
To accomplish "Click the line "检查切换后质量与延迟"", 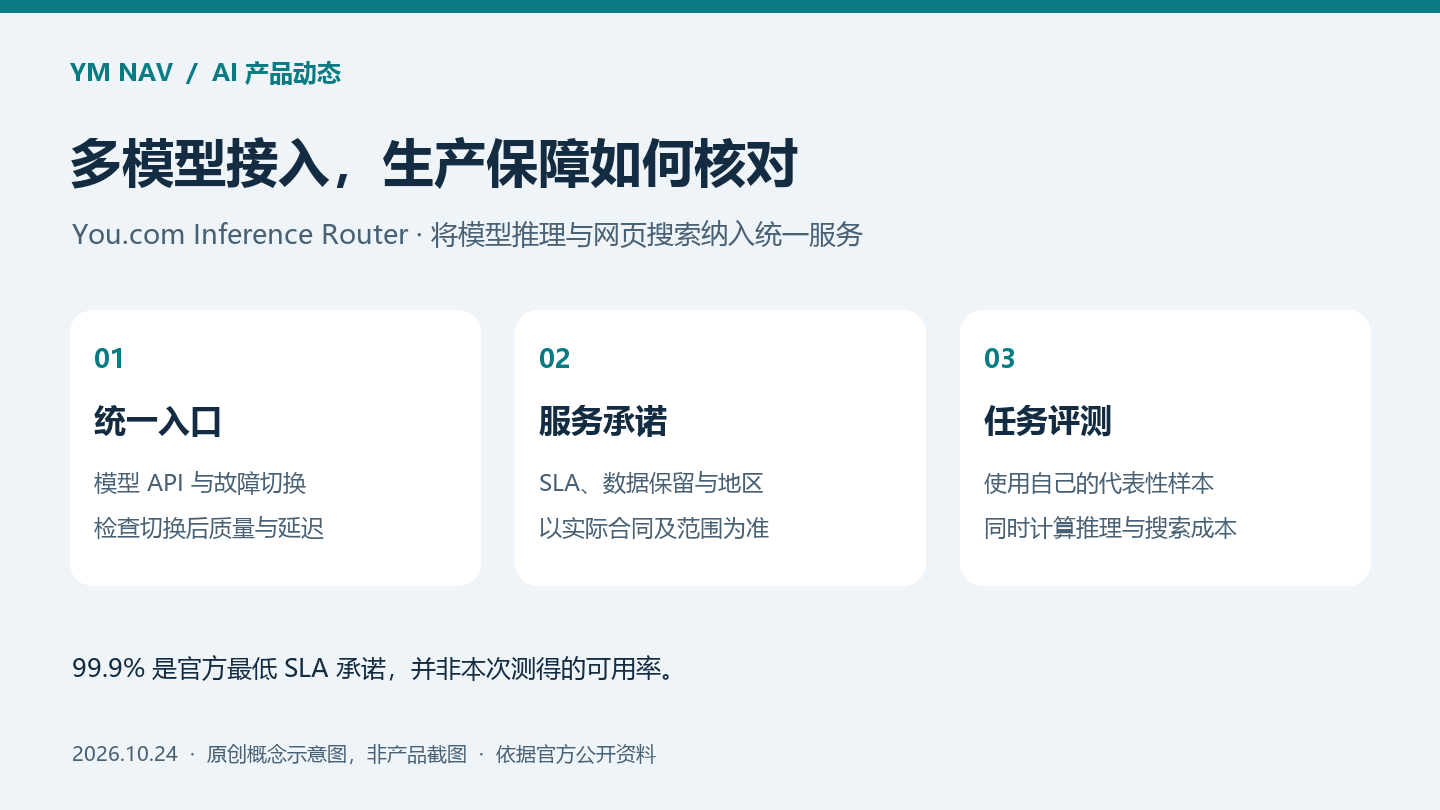I will pyautogui.click(x=209, y=528).
